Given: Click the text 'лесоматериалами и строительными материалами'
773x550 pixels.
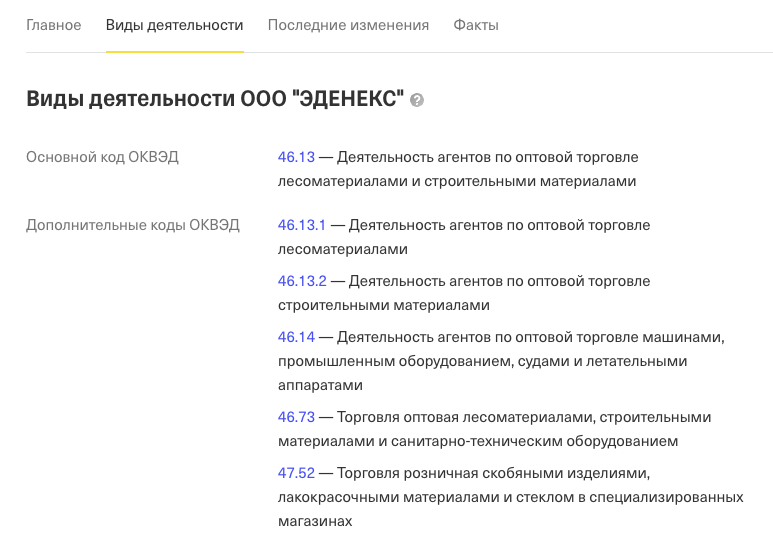Looking at the screenshot, I should (x=457, y=181).
